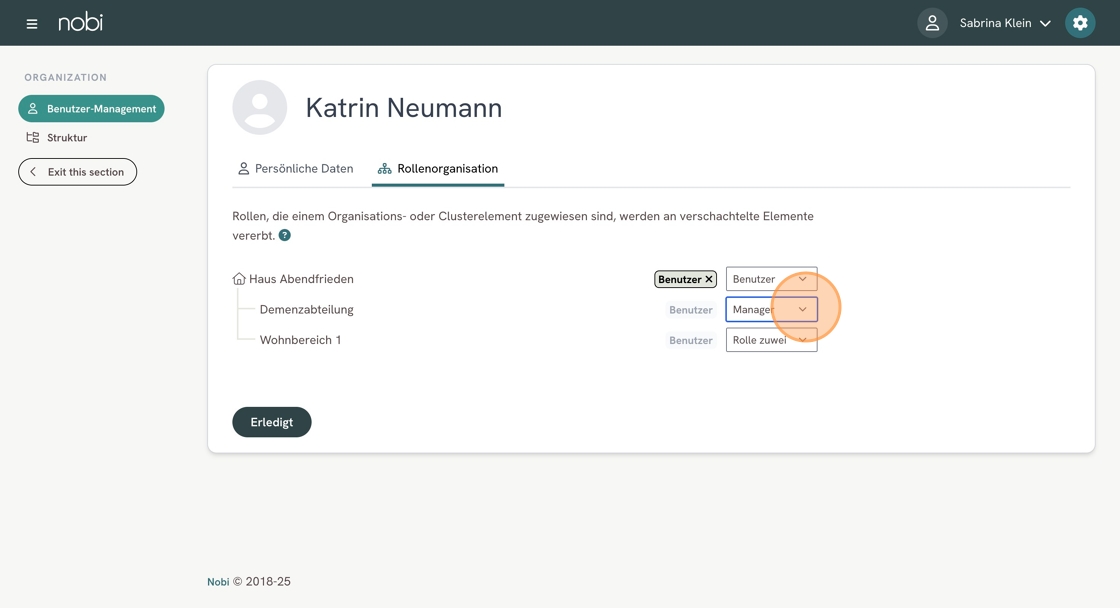
Task: Select the Demenzabteilung tree item
Action: click(x=306, y=310)
